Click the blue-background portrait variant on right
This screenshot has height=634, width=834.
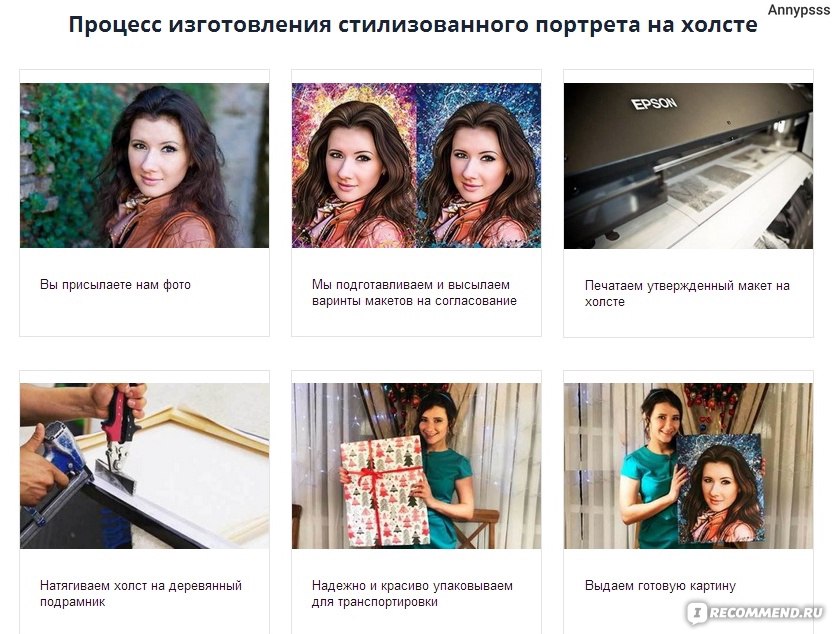tap(479, 165)
